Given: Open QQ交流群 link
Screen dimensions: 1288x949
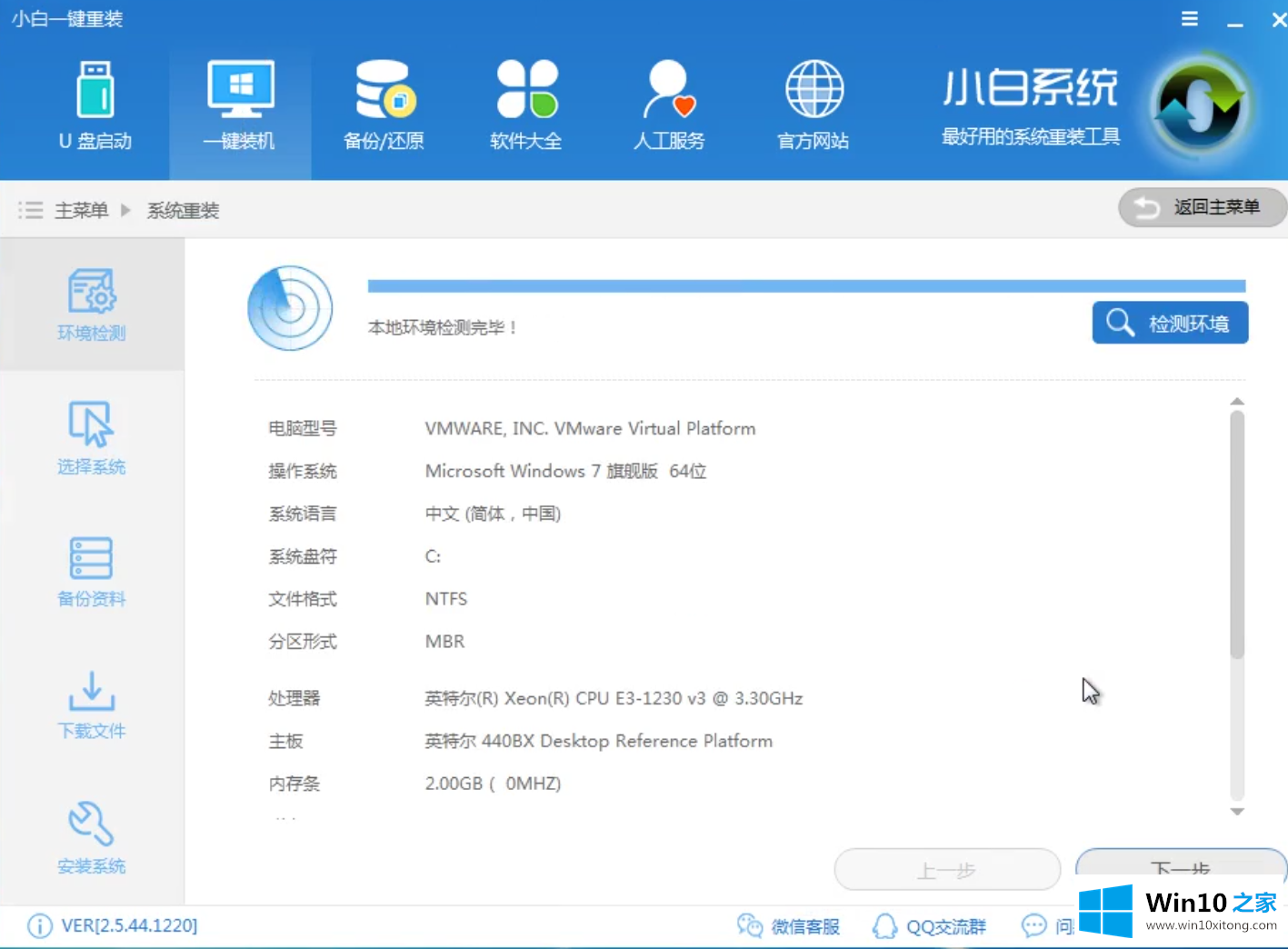Looking at the screenshot, I should click(x=929, y=926).
